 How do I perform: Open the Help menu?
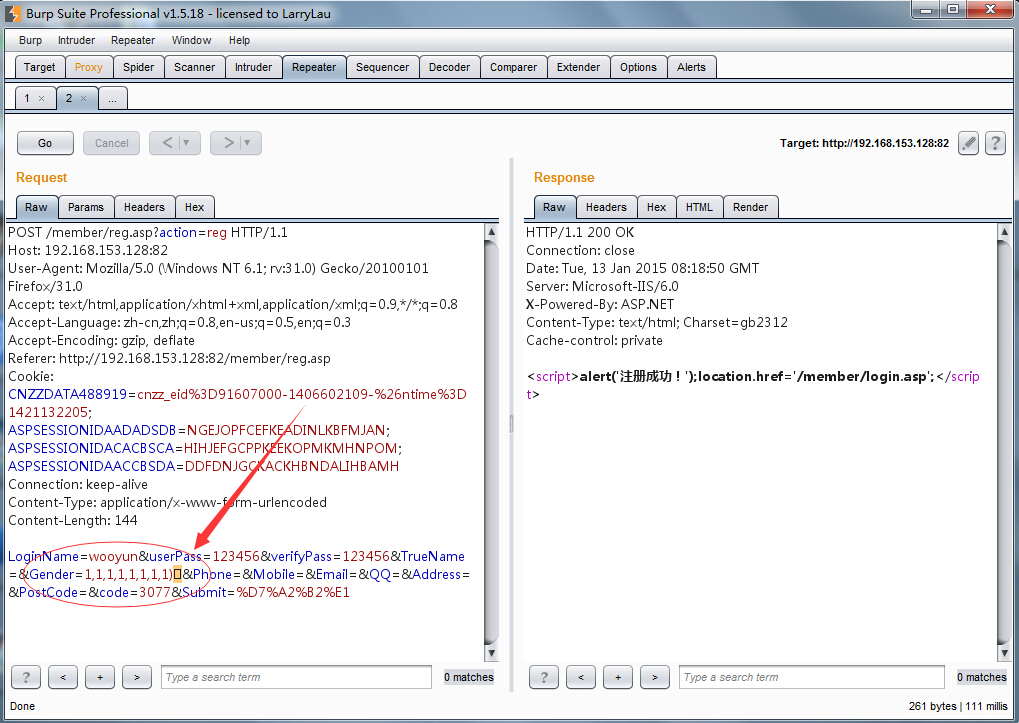click(x=239, y=40)
